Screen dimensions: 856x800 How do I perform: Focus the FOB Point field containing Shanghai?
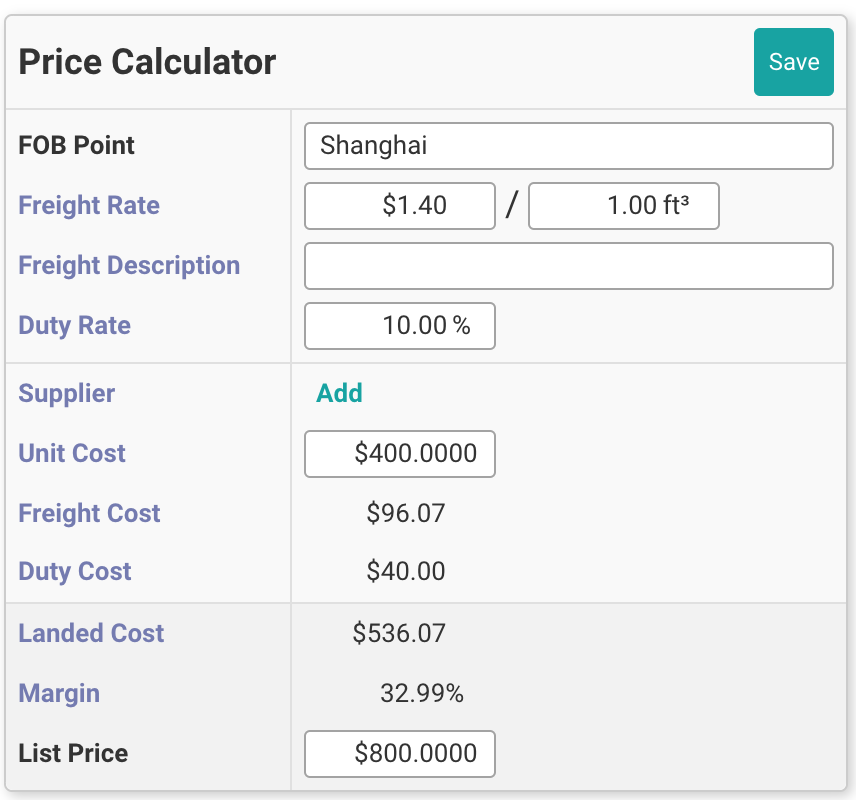[x=568, y=146]
